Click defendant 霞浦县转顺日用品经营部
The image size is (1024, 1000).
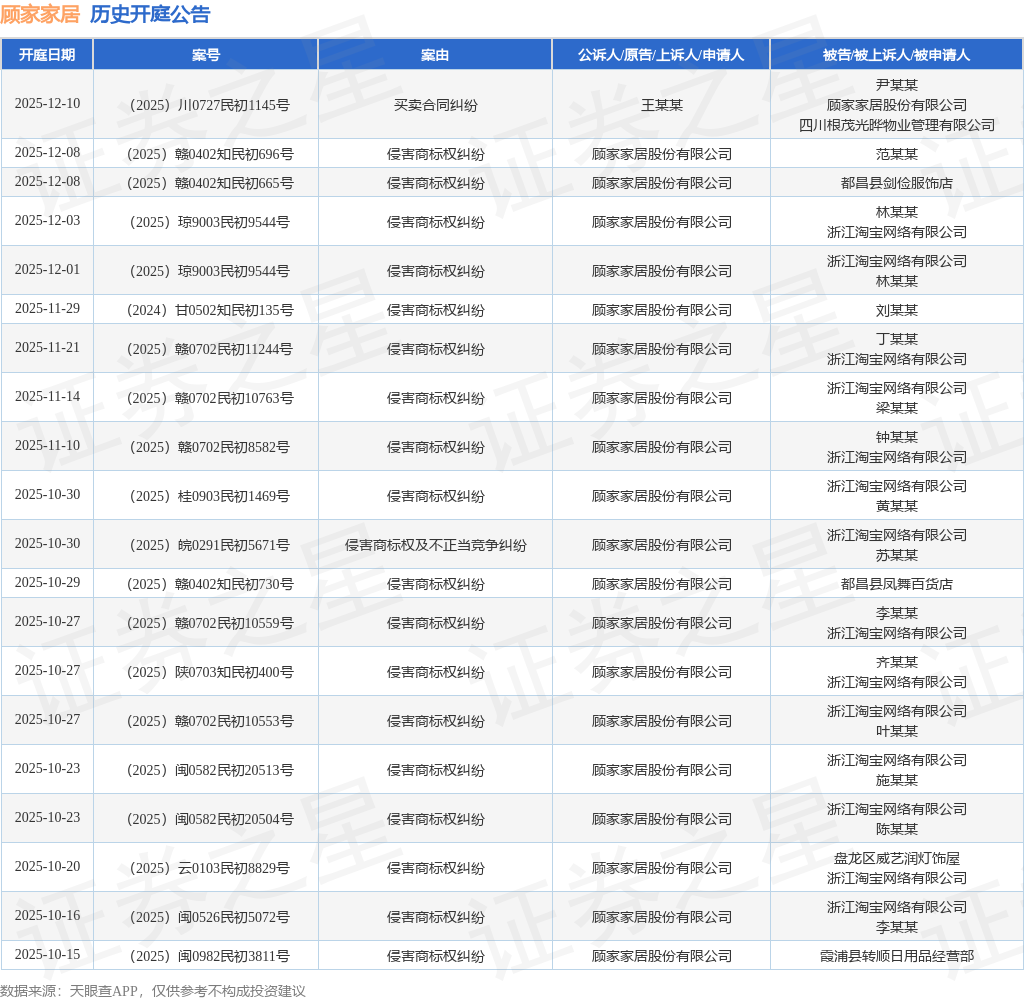[897, 956]
